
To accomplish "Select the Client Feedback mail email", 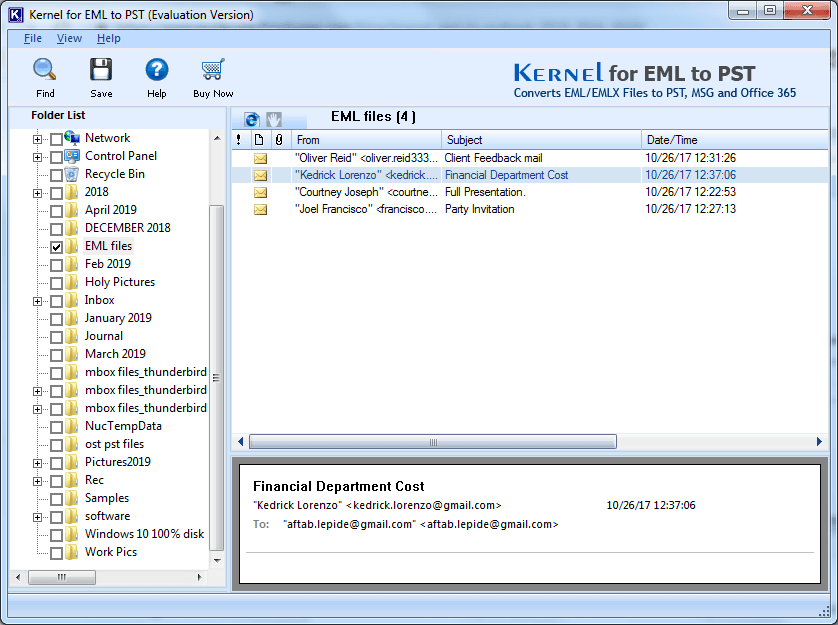I will [x=530, y=158].
